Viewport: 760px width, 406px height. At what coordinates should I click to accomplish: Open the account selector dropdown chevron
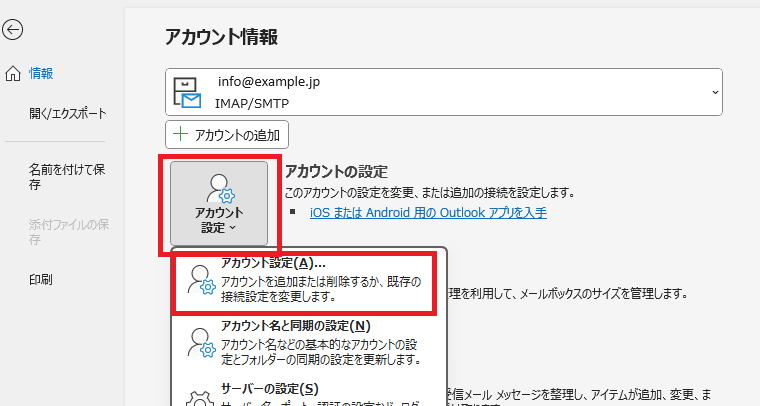coord(714,92)
